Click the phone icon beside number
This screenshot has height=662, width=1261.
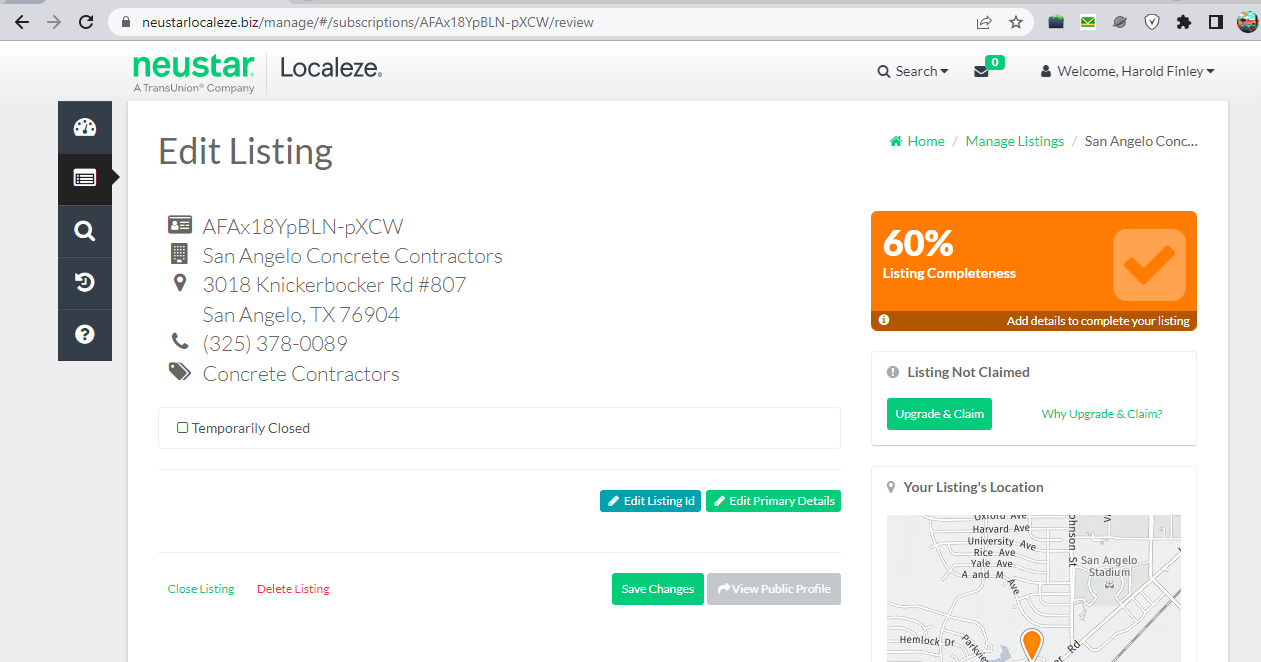tap(179, 343)
